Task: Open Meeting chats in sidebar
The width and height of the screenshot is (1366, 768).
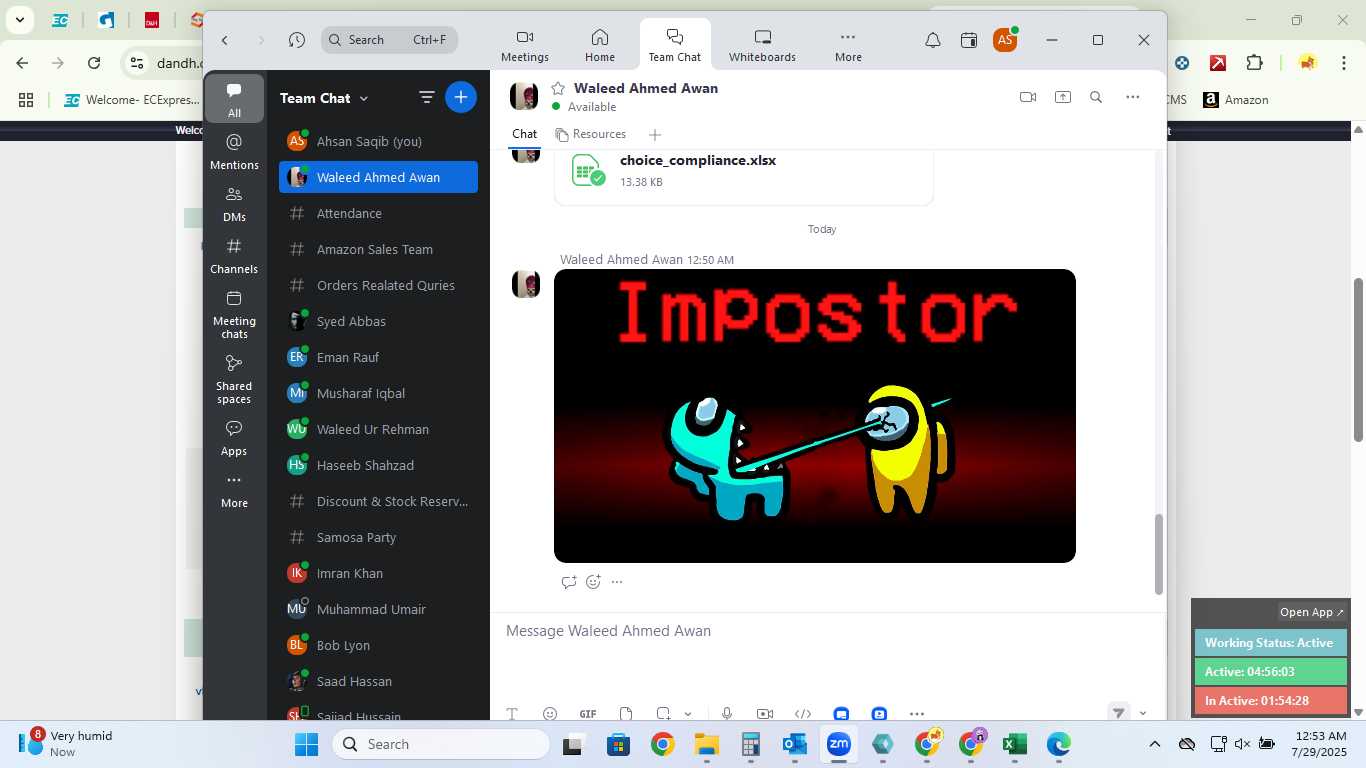Action: point(234,315)
